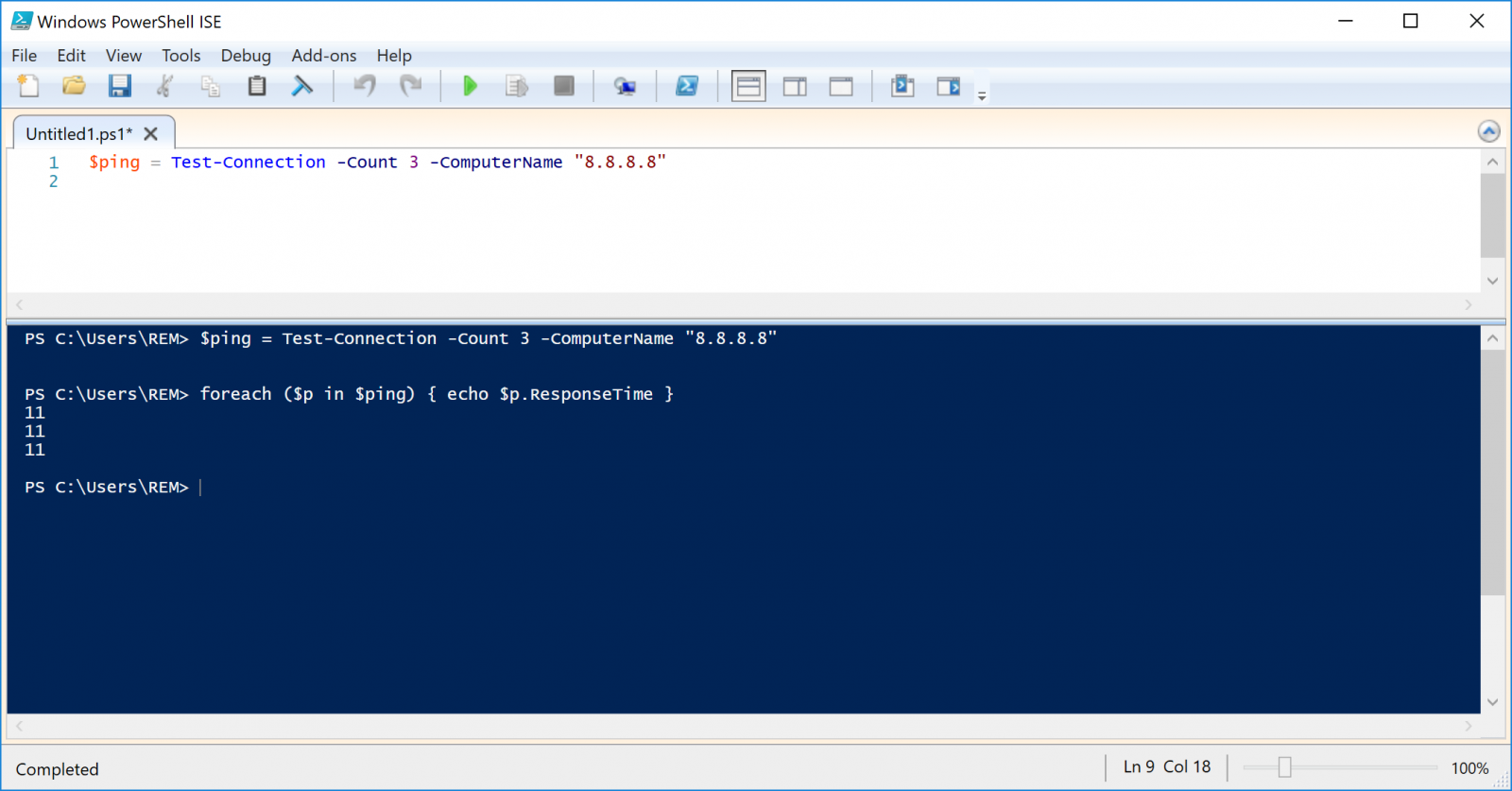Open the Add-ons menu
This screenshot has width=1512, height=791.
coord(324,56)
